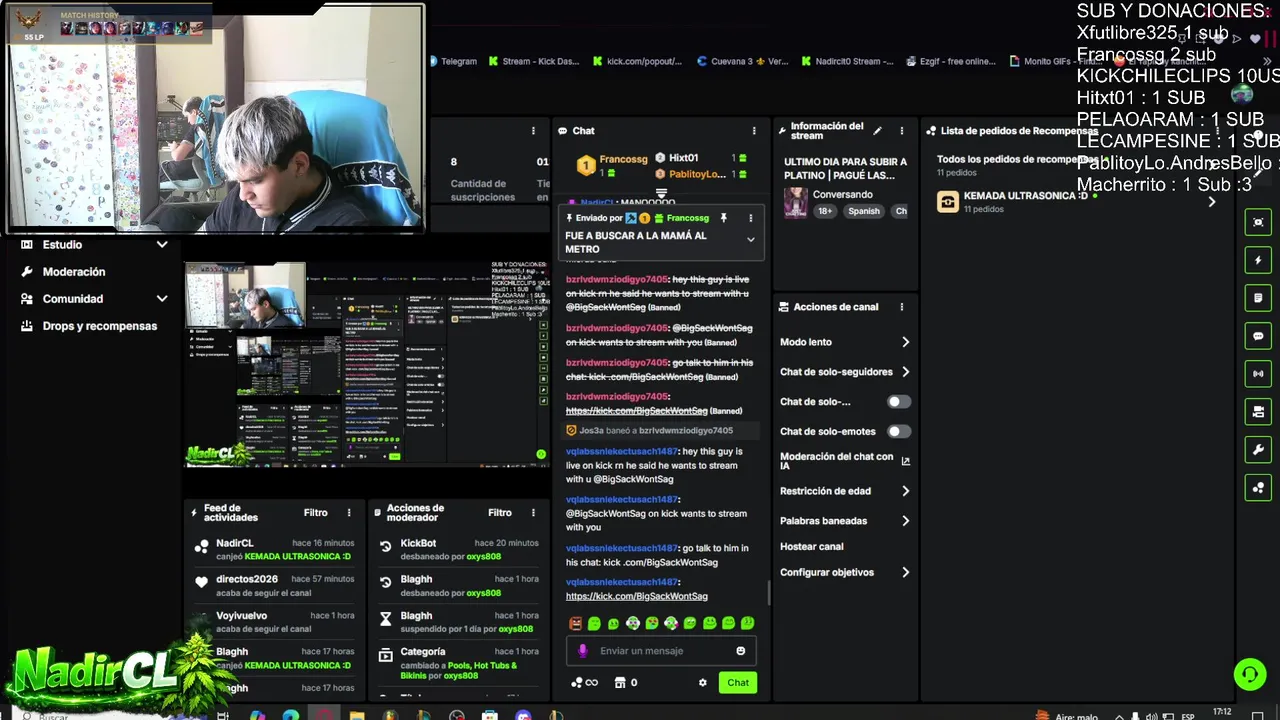Click the chat scrollbar
The width and height of the screenshot is (1280, 720).
point(769,594)
